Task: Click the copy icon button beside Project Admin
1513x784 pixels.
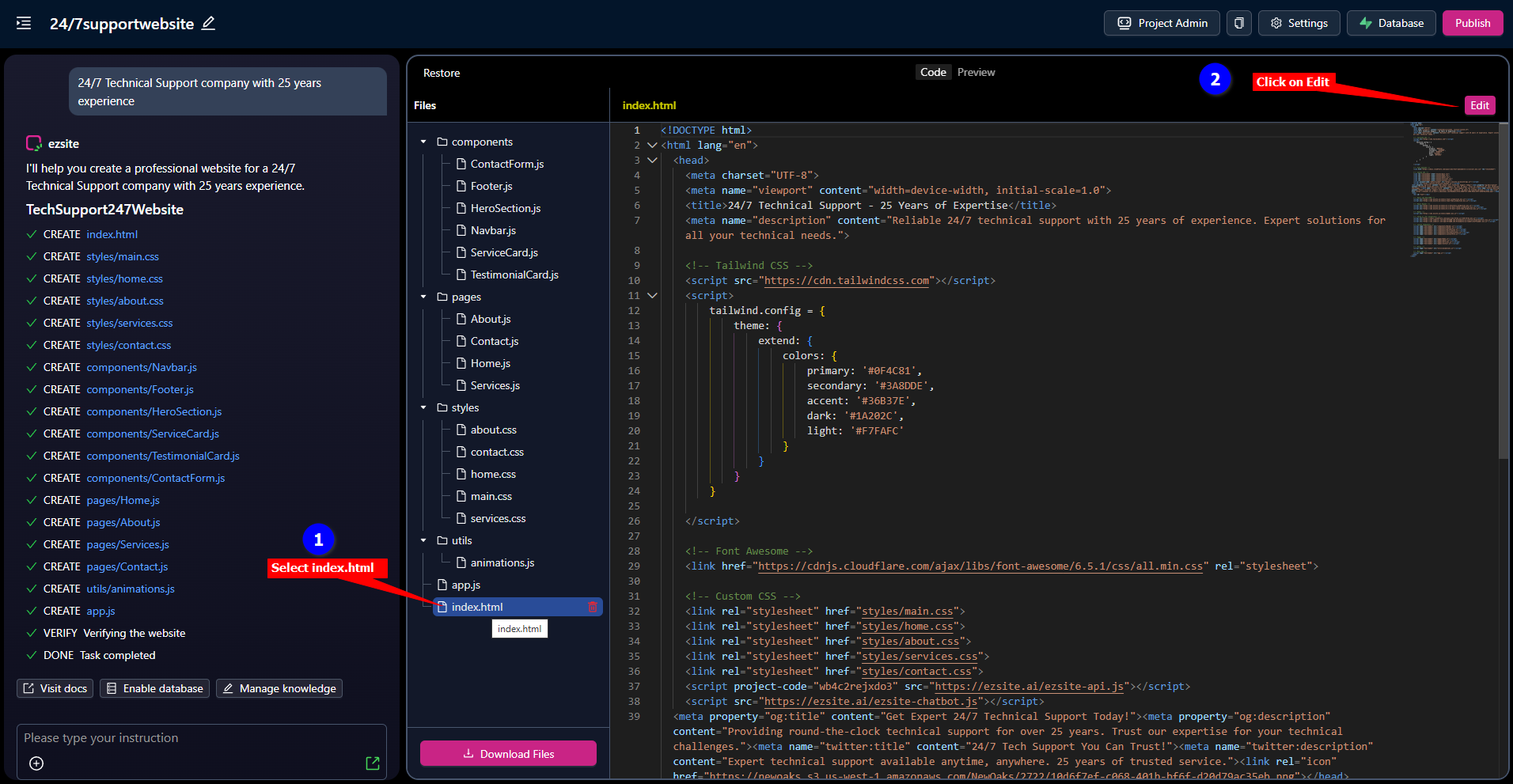Action: pos(1239,23)
